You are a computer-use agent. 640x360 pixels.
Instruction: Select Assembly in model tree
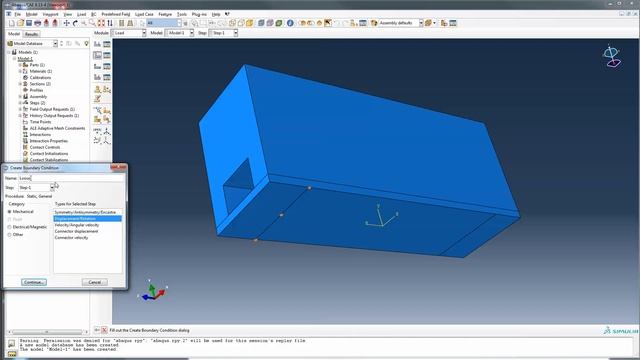point(38,97)
